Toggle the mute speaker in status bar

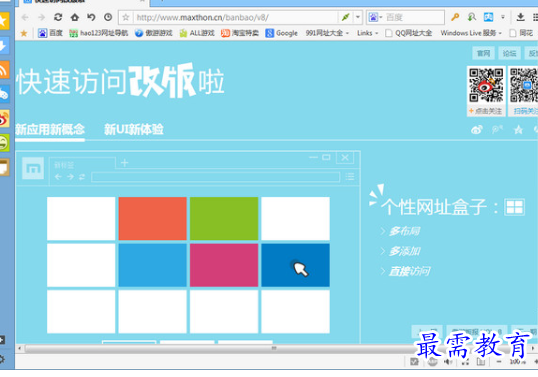[x=448, y=362]
